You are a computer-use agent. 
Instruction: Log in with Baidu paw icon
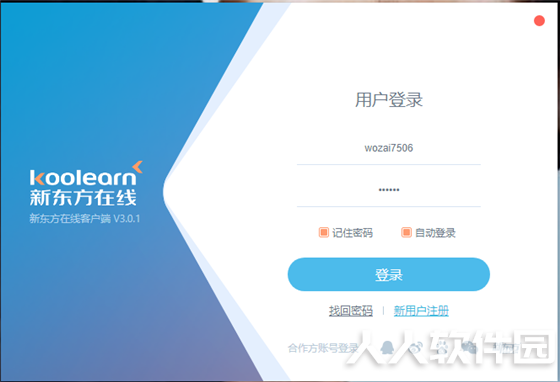442,347
